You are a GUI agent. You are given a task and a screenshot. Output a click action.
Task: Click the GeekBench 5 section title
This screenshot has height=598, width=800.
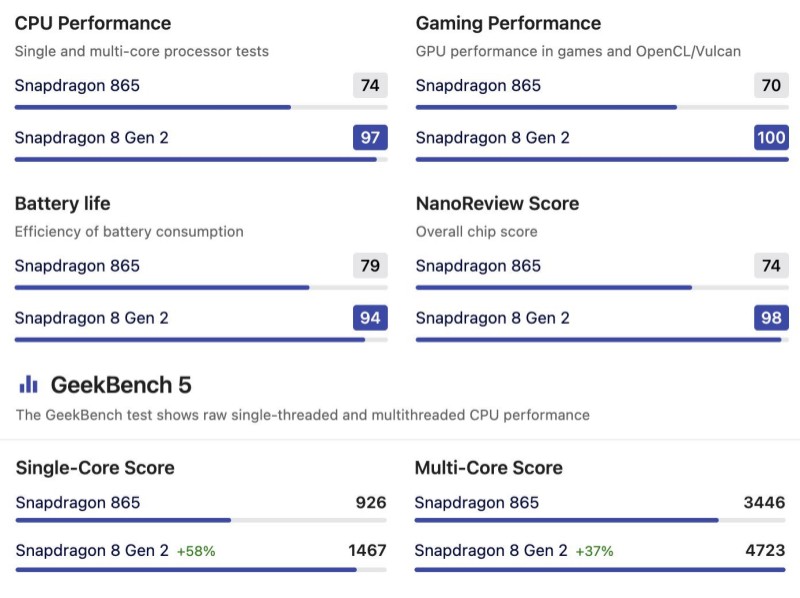[x=121, y=384]
